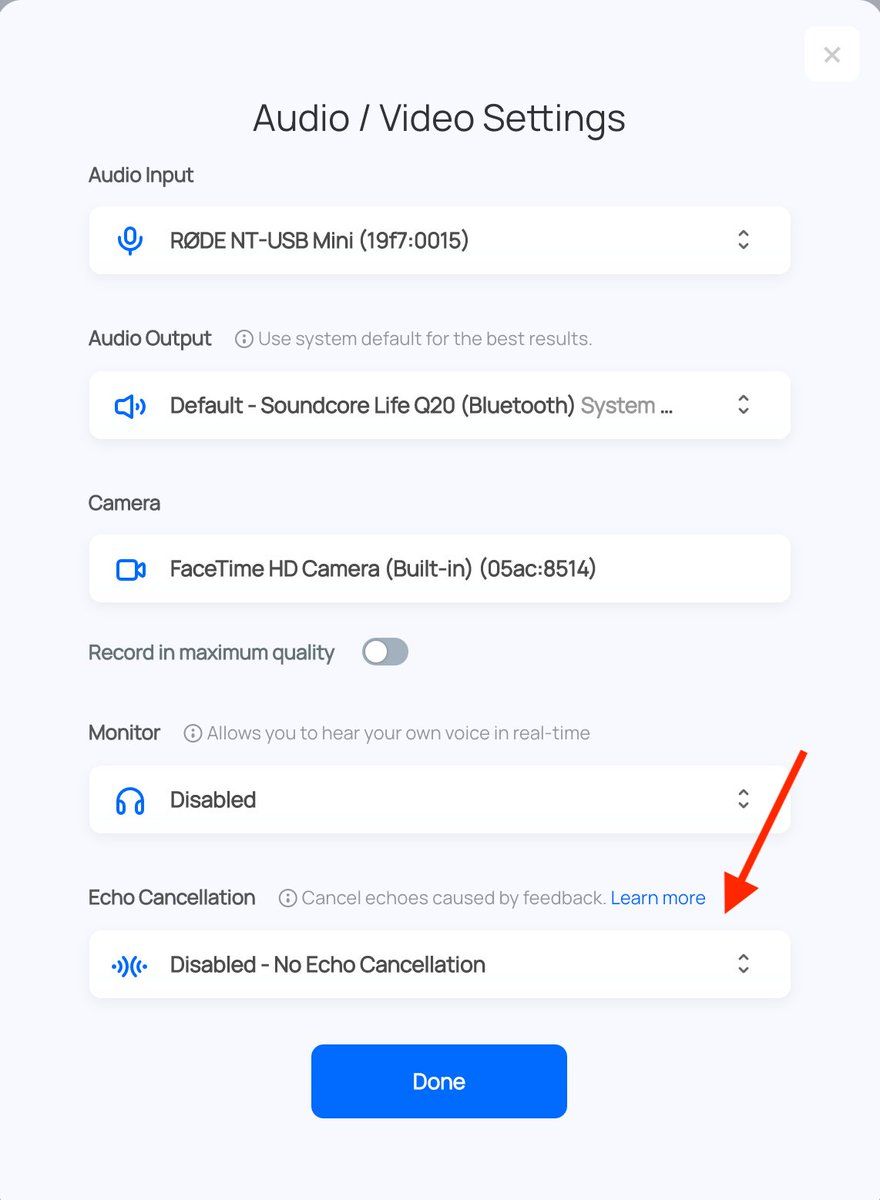Toggle Record in maximum quality switch
The image size is (880, 1200).
pyautogui.click(x=385, y=653)
